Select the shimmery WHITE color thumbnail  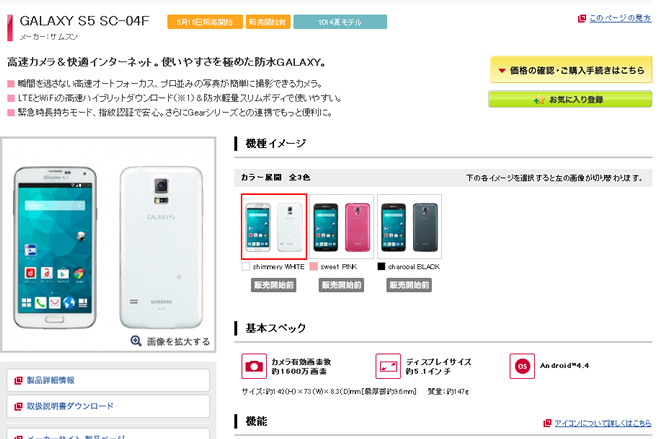(274, 226)
